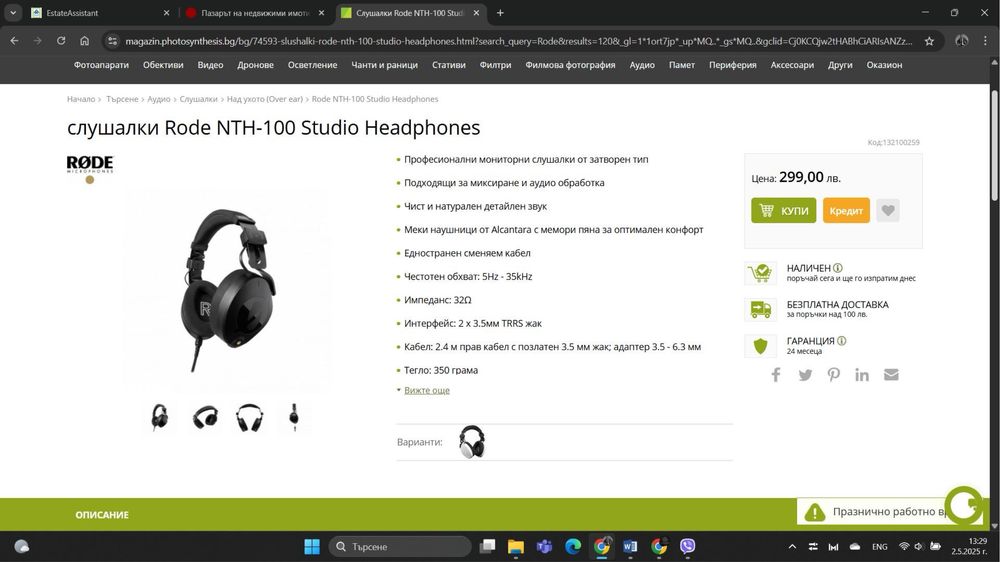This screenshot has height=562, width=1000.
Task: Open Word from taskbar
Action: click(x=630, y=546)
